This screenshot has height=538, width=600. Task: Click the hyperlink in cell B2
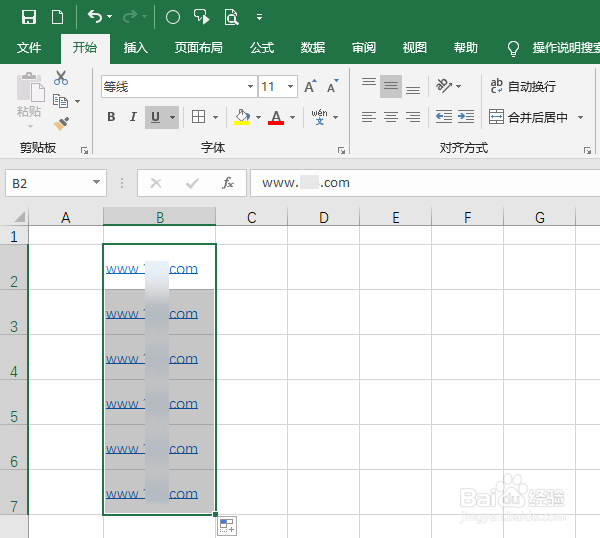coord(152,269)
